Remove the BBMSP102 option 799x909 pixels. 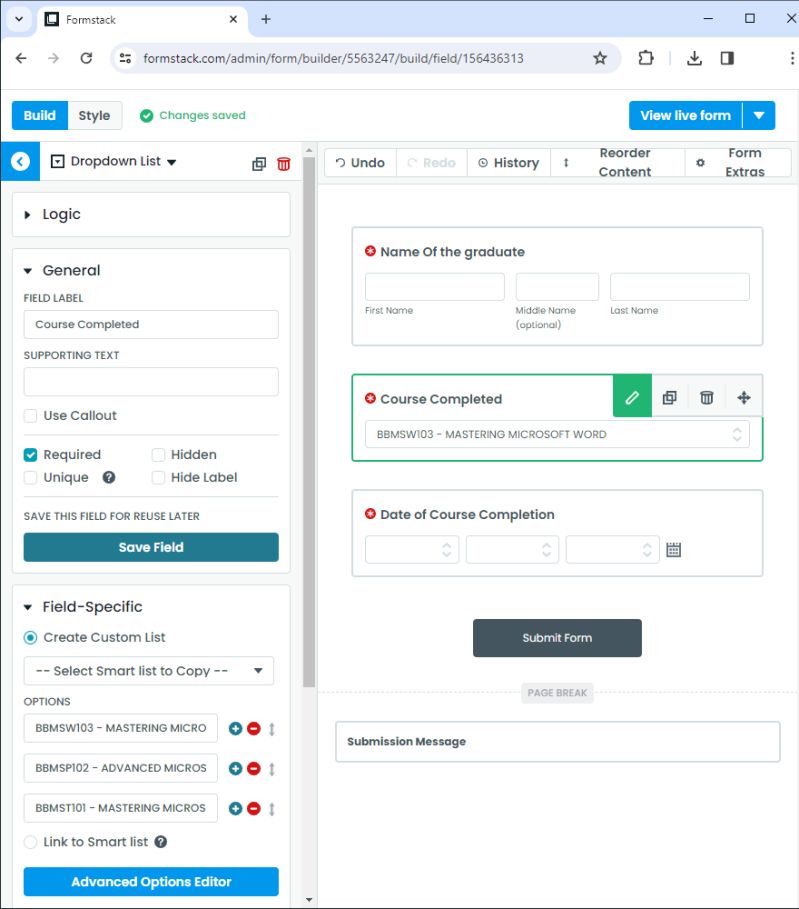click(253, 769)
